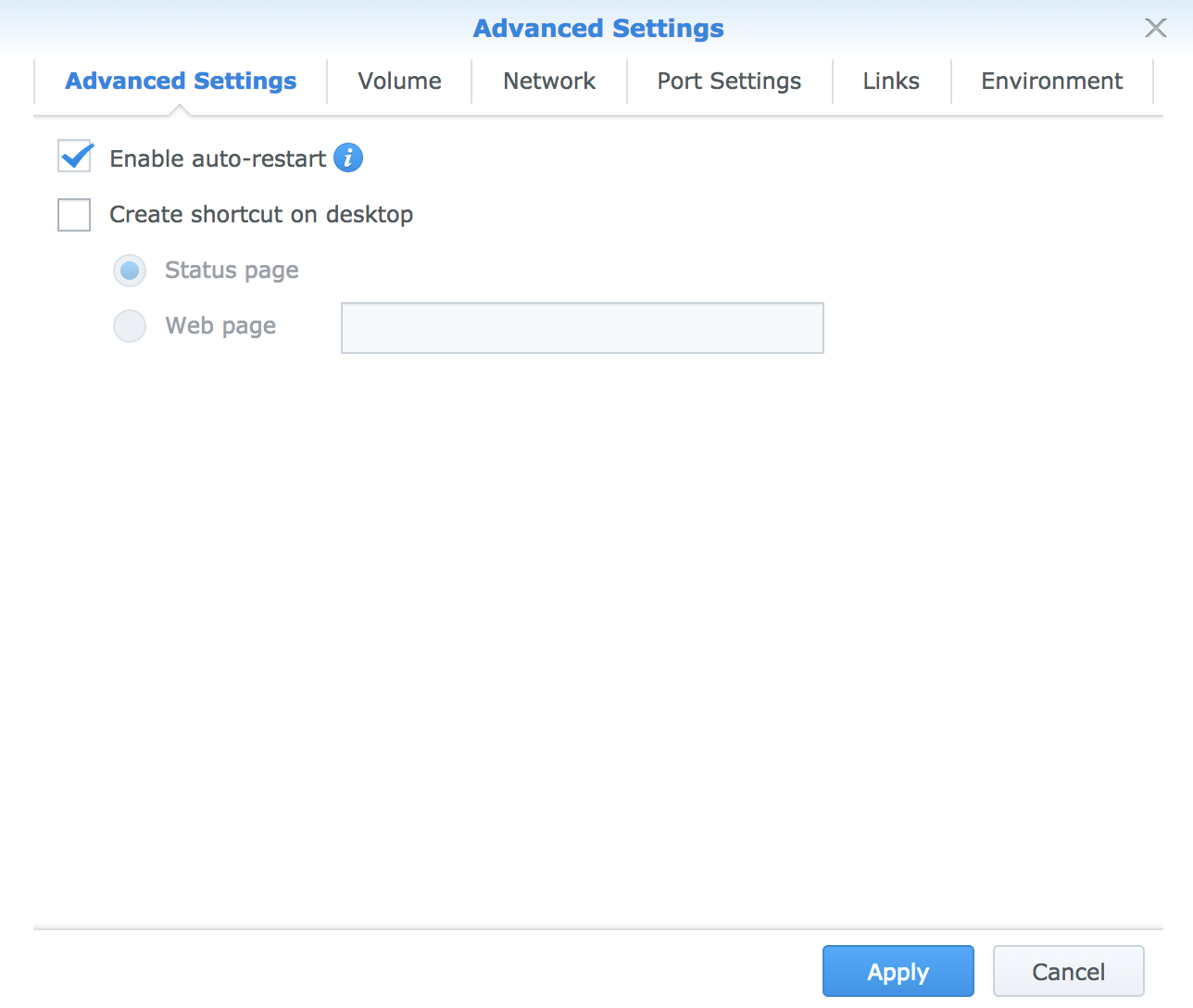The image size is (1193, 1008).
Task: Close the Advanced Settings dialog
Action: coord(1155,28)
